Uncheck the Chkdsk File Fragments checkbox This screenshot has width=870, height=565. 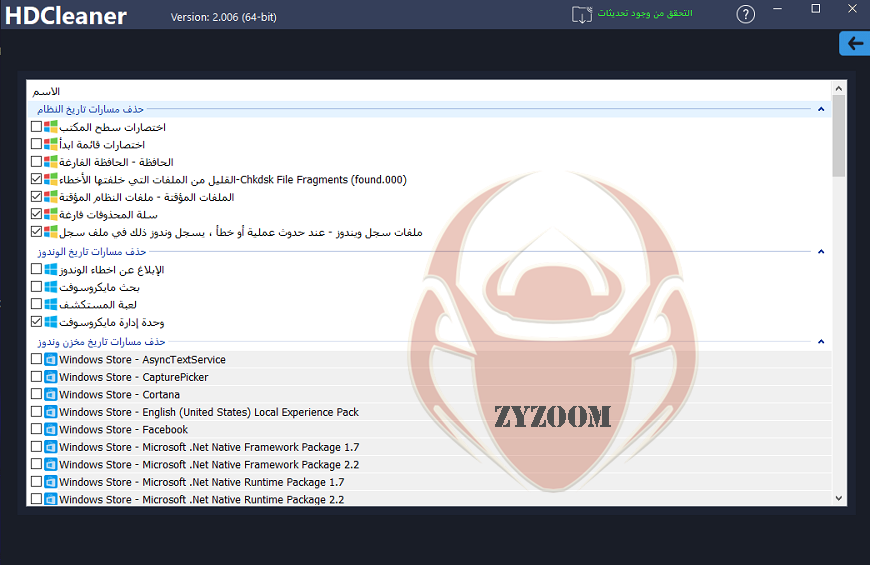37,179
